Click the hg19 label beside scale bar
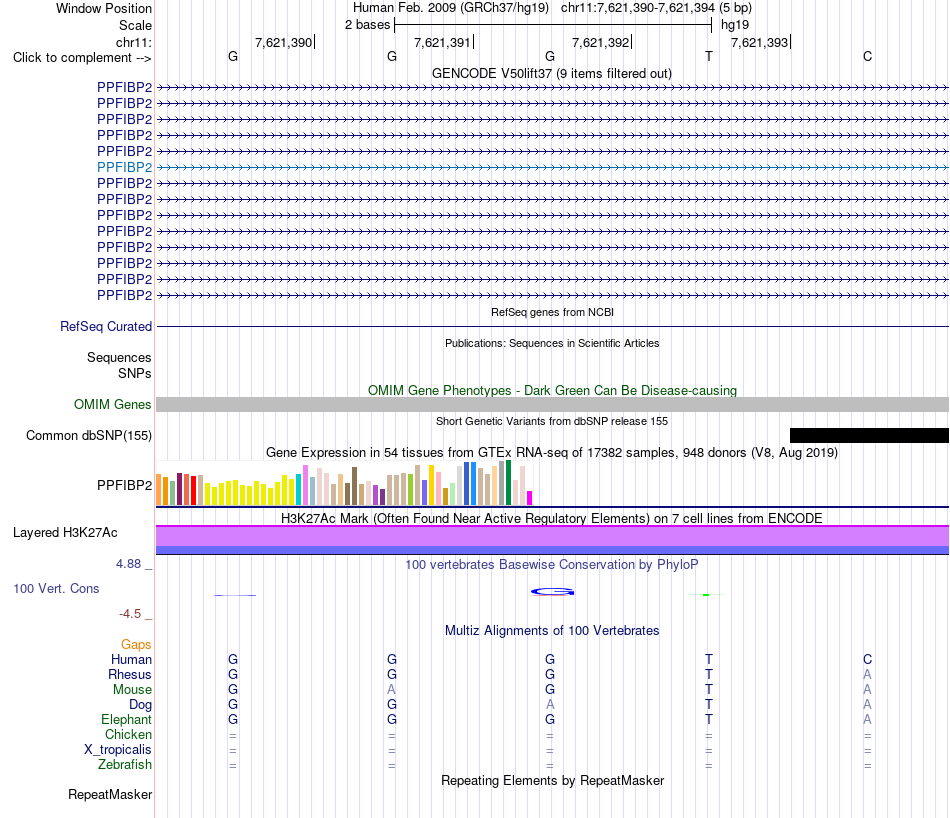Image resolution: width=950 pixels, height=818 pixels. click(735, 25)
